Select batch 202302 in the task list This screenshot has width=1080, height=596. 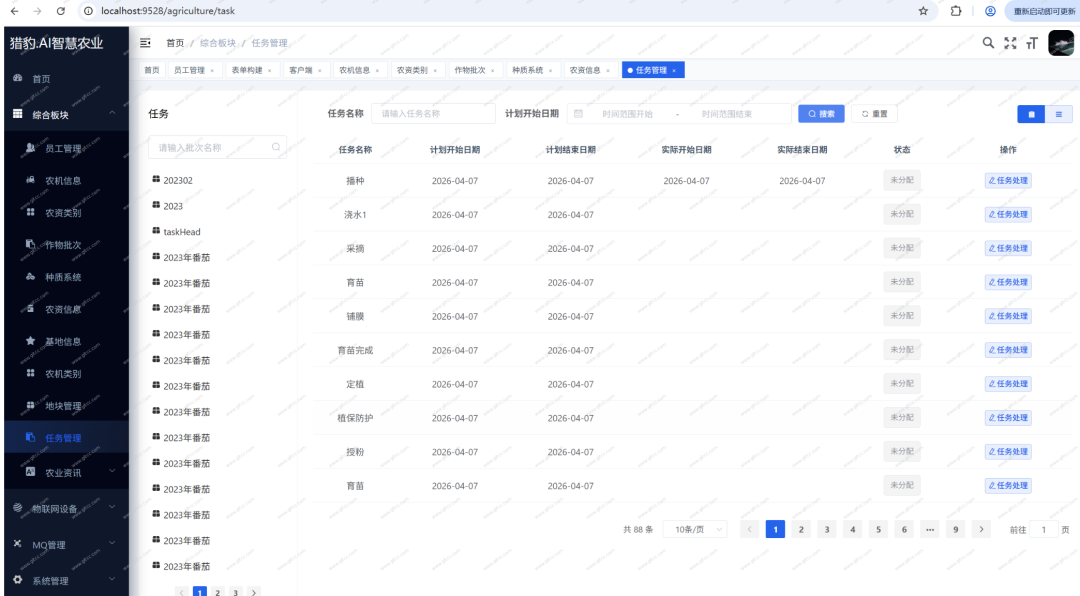coord(178,180)
